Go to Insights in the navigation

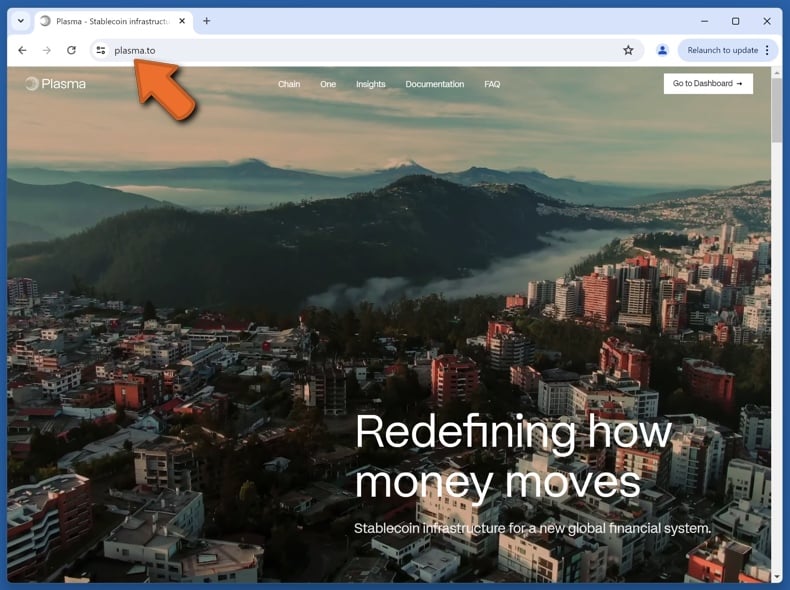(370, 84)
